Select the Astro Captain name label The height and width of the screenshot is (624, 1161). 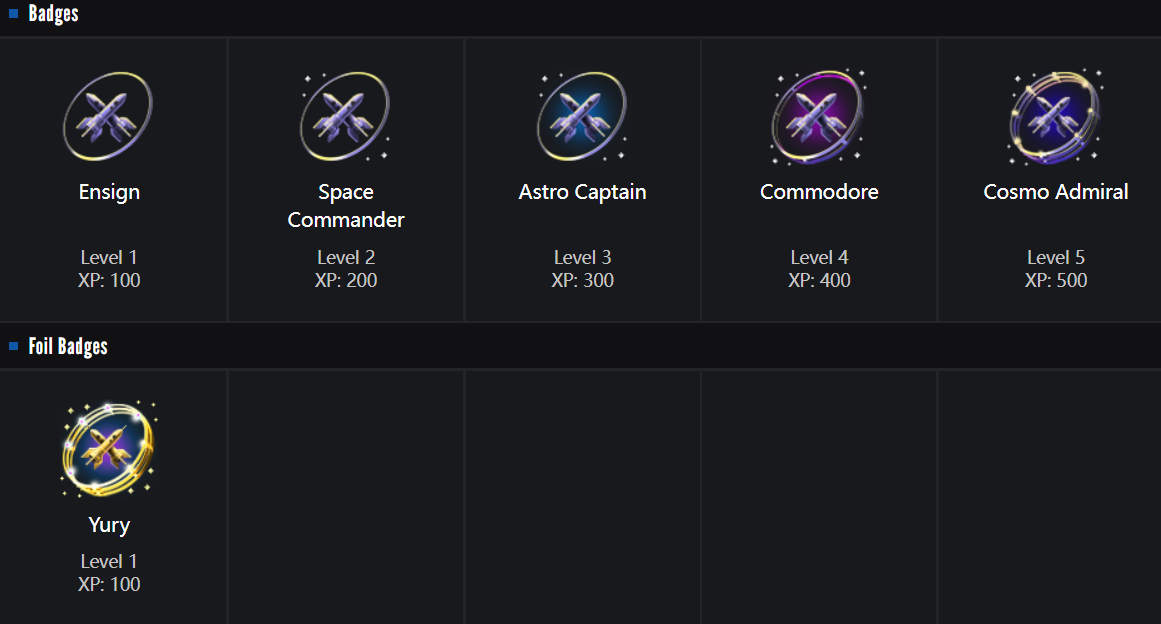[582, 192]
